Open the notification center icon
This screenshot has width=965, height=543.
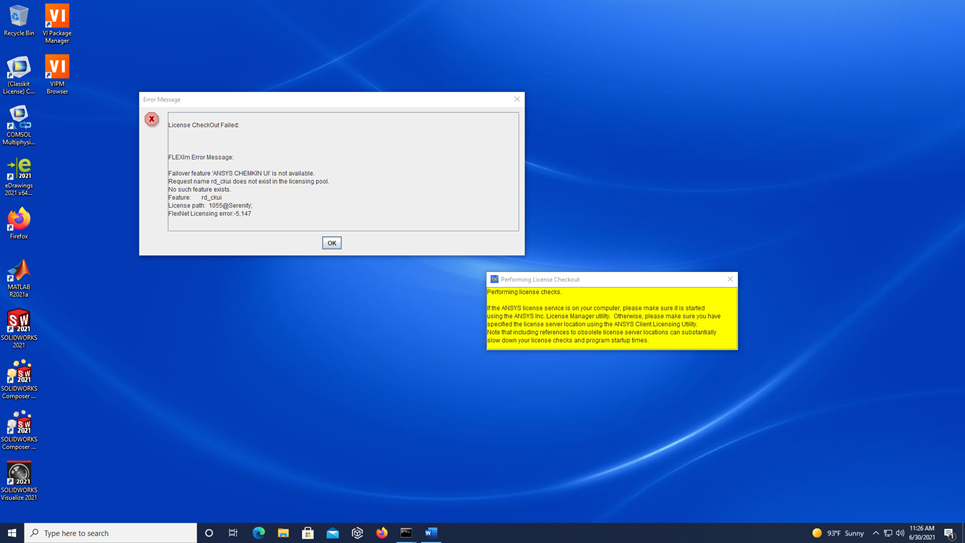tap(950, 533)
